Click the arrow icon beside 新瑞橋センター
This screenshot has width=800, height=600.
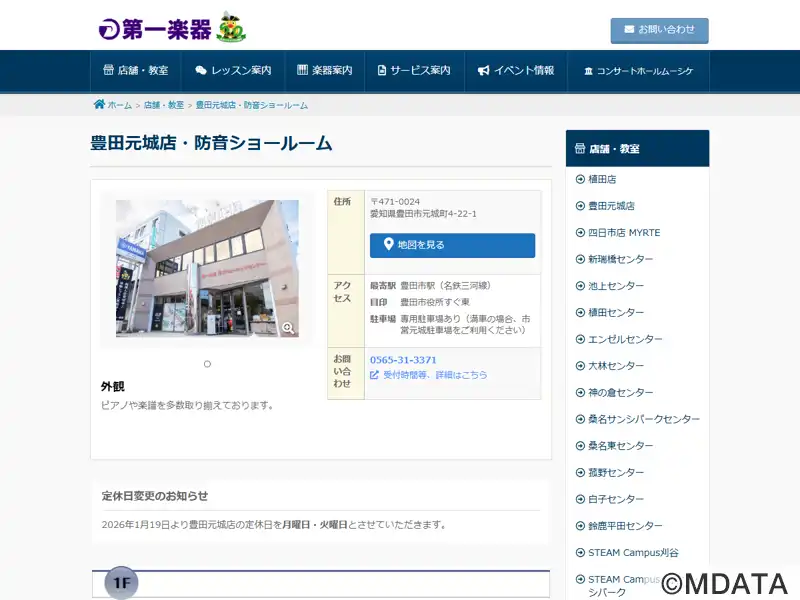pos(580,259)
